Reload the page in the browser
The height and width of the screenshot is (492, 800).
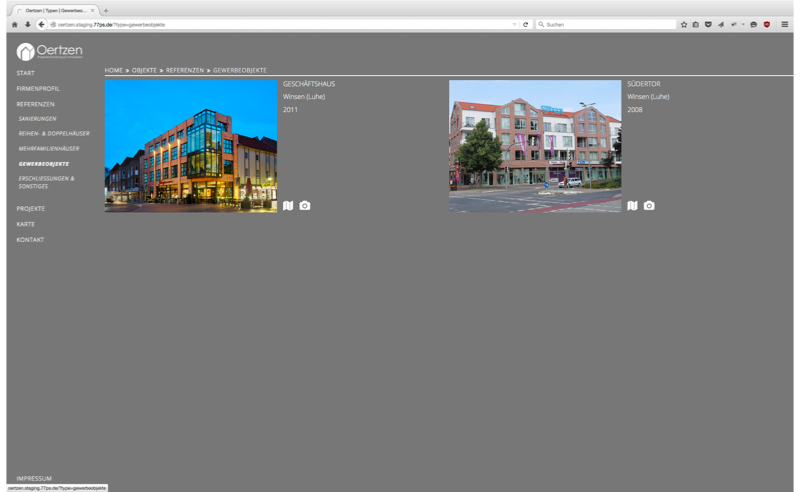tap(526, 24)
